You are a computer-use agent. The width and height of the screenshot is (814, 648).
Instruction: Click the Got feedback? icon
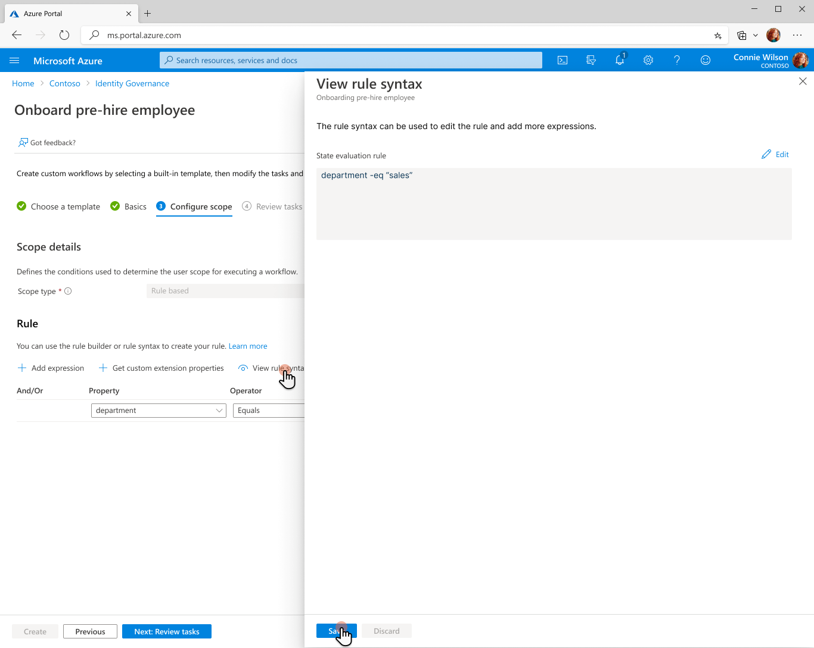click(23, 142)
